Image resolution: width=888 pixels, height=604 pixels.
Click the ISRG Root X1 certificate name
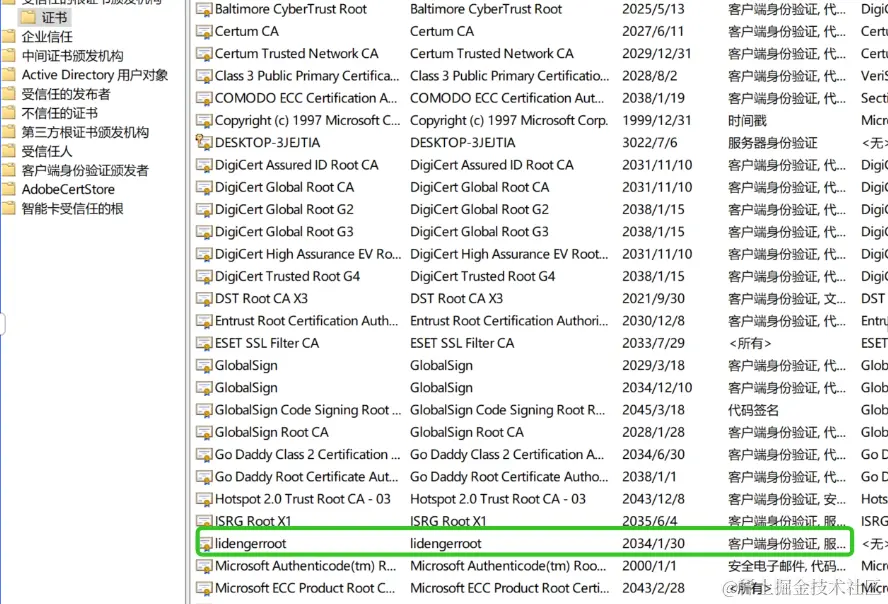click(253, 521)
